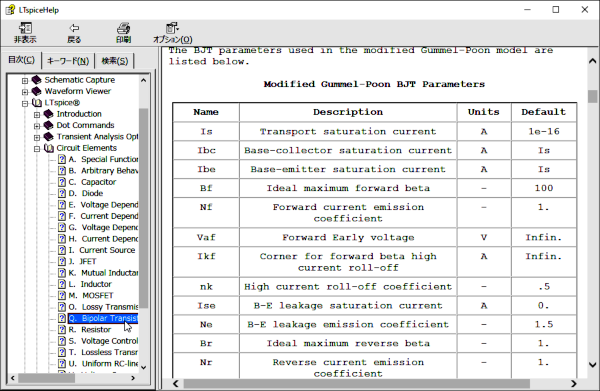Click the help page icon beside D. Diode
This screenshot has height=391, width=600.
click(62, 193)
